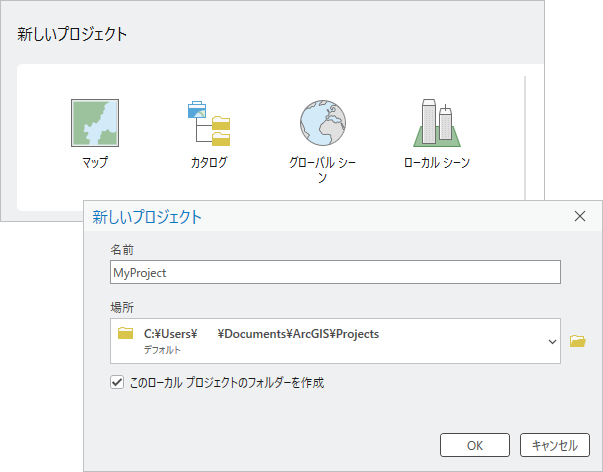Click the マップ text label

(95, 162)
